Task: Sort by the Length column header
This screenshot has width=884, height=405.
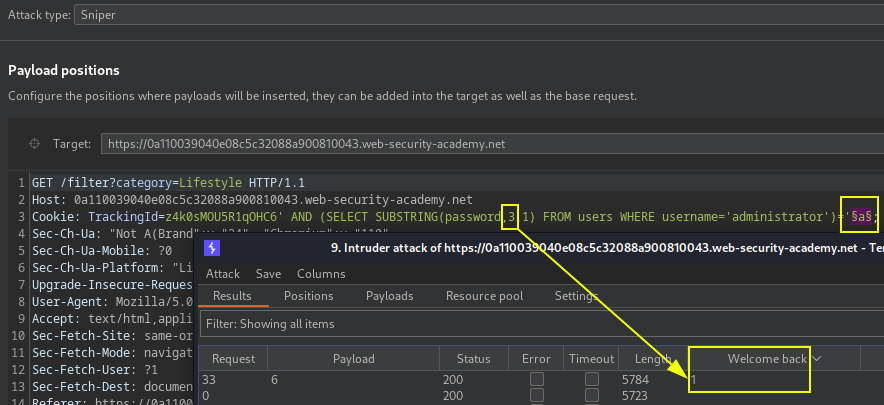Action: 653,359
